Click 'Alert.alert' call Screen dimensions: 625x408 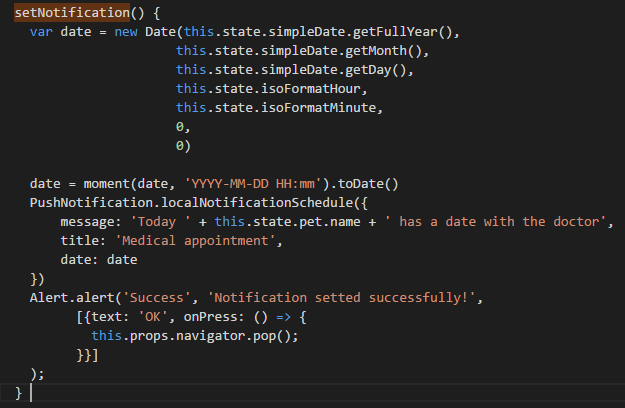[x=72, y=298]
